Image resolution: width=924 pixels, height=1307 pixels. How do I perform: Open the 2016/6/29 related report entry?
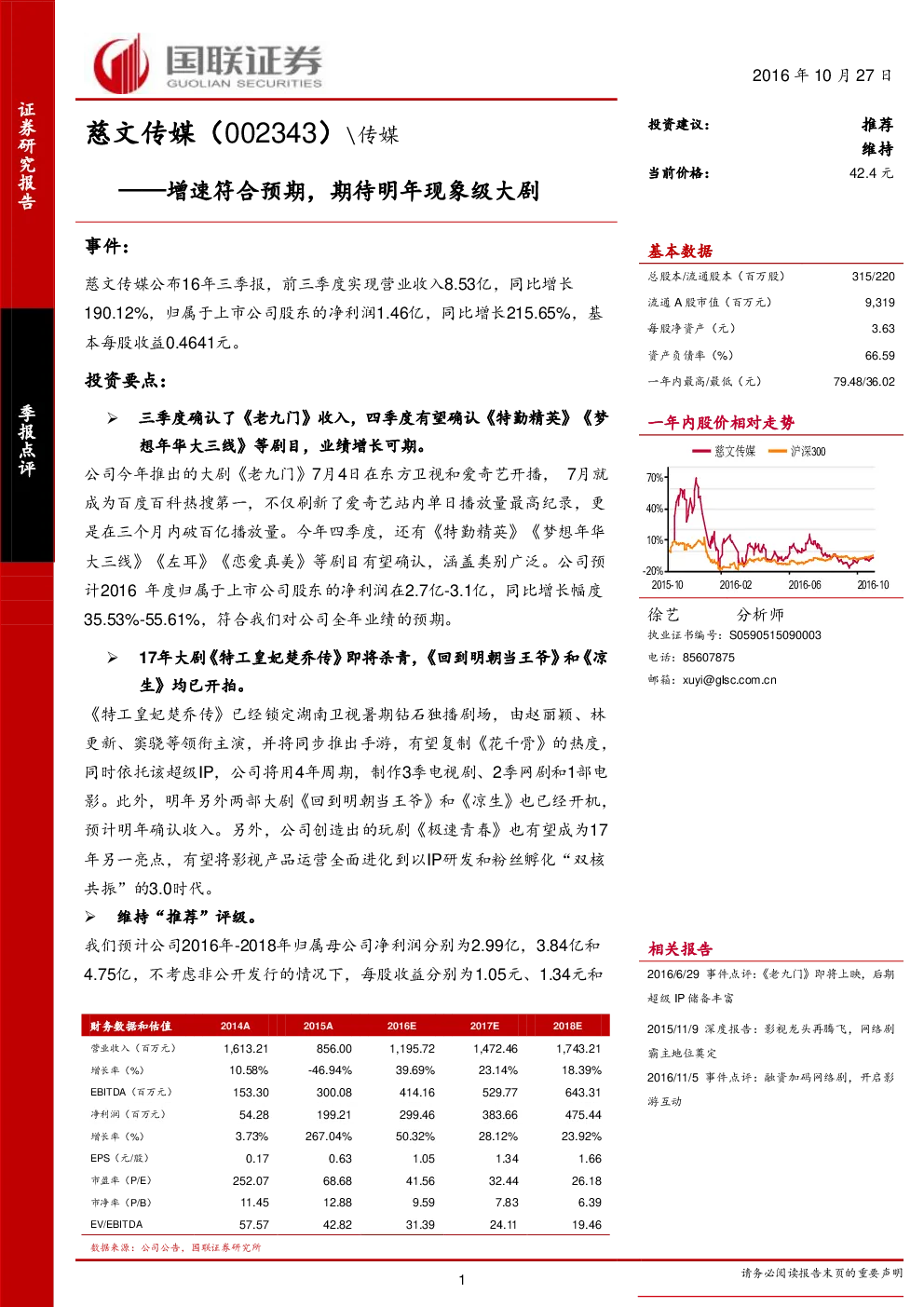click(x=770, y=986)
